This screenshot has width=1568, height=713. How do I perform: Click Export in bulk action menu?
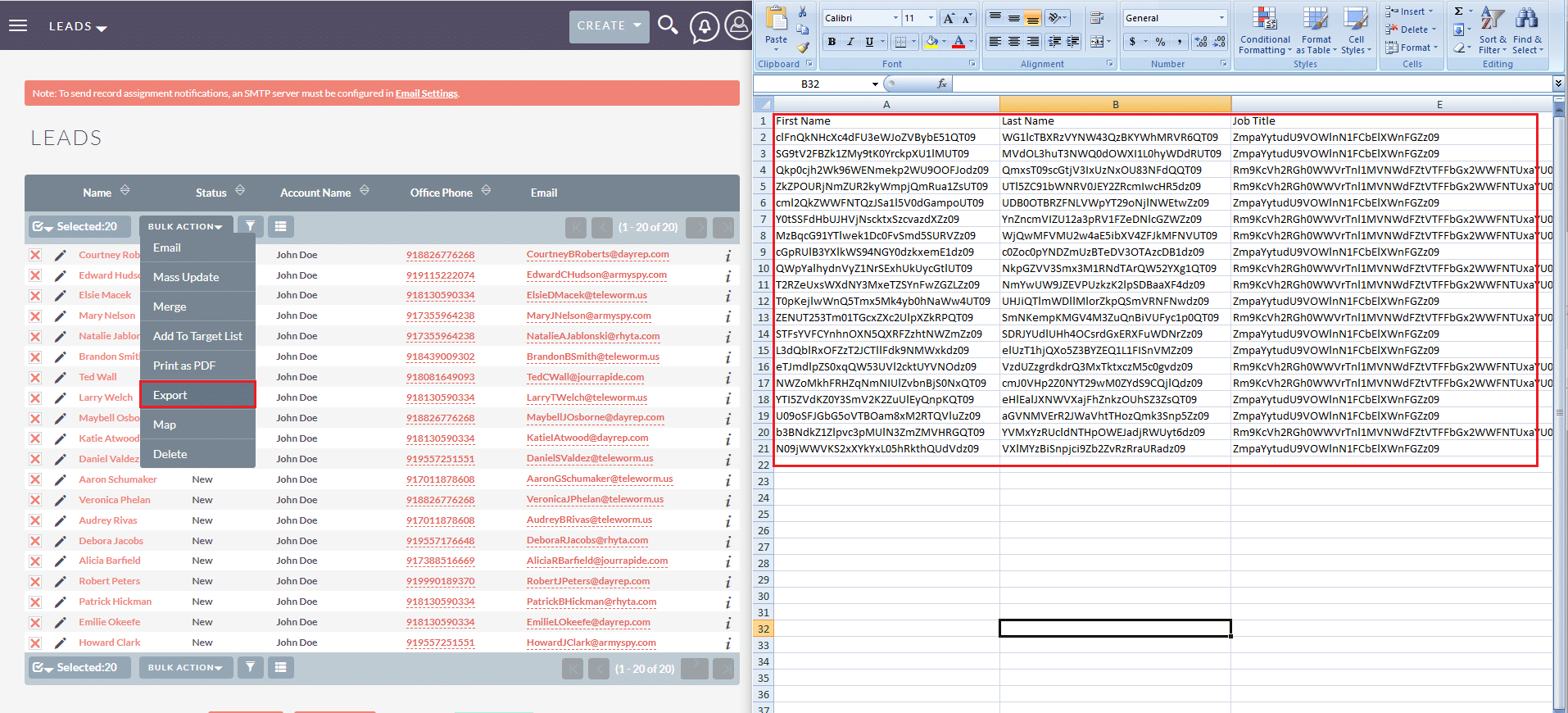pos(197,395)
